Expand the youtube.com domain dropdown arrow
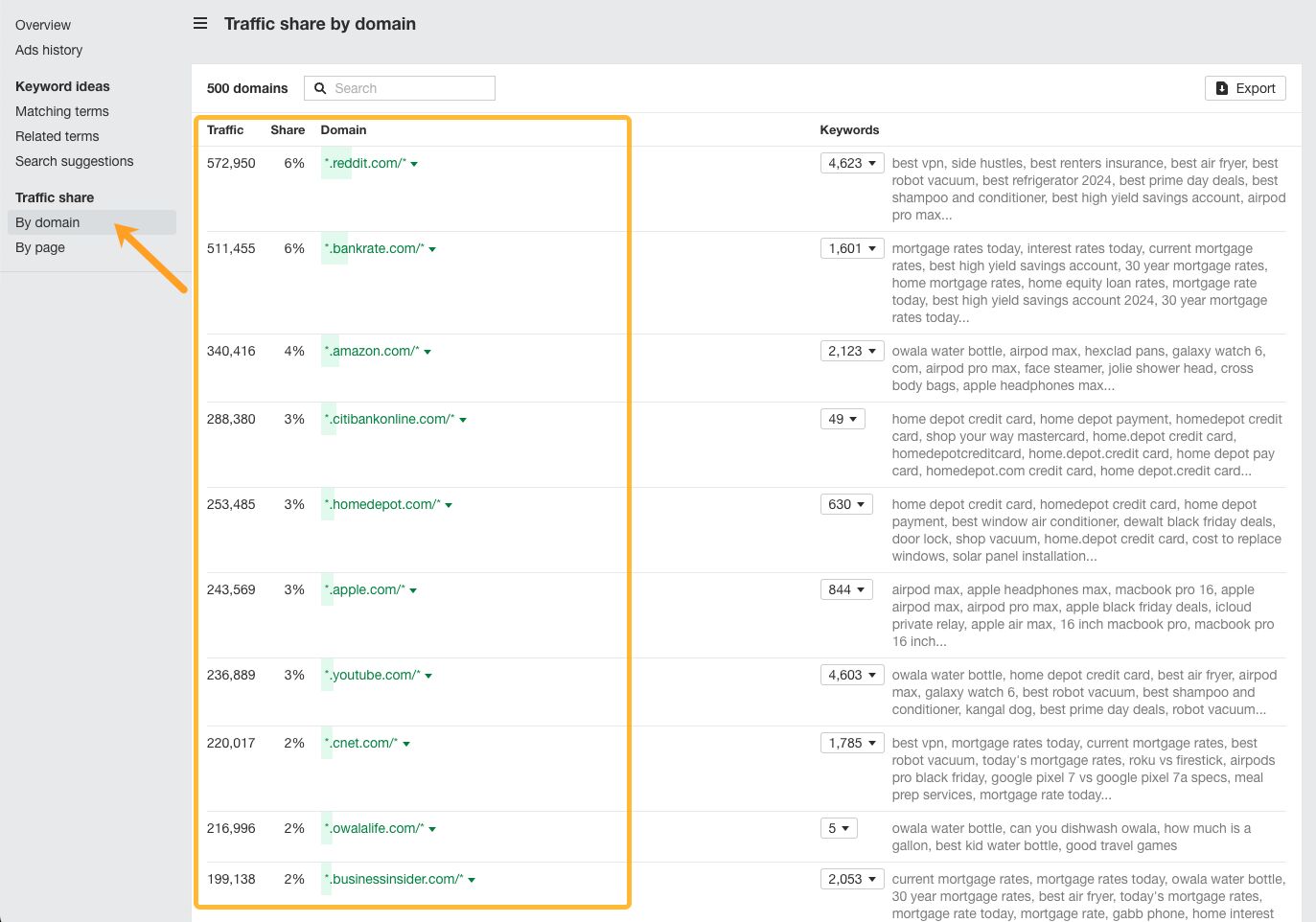1316x922 pixels. click(x=428, y=676)
